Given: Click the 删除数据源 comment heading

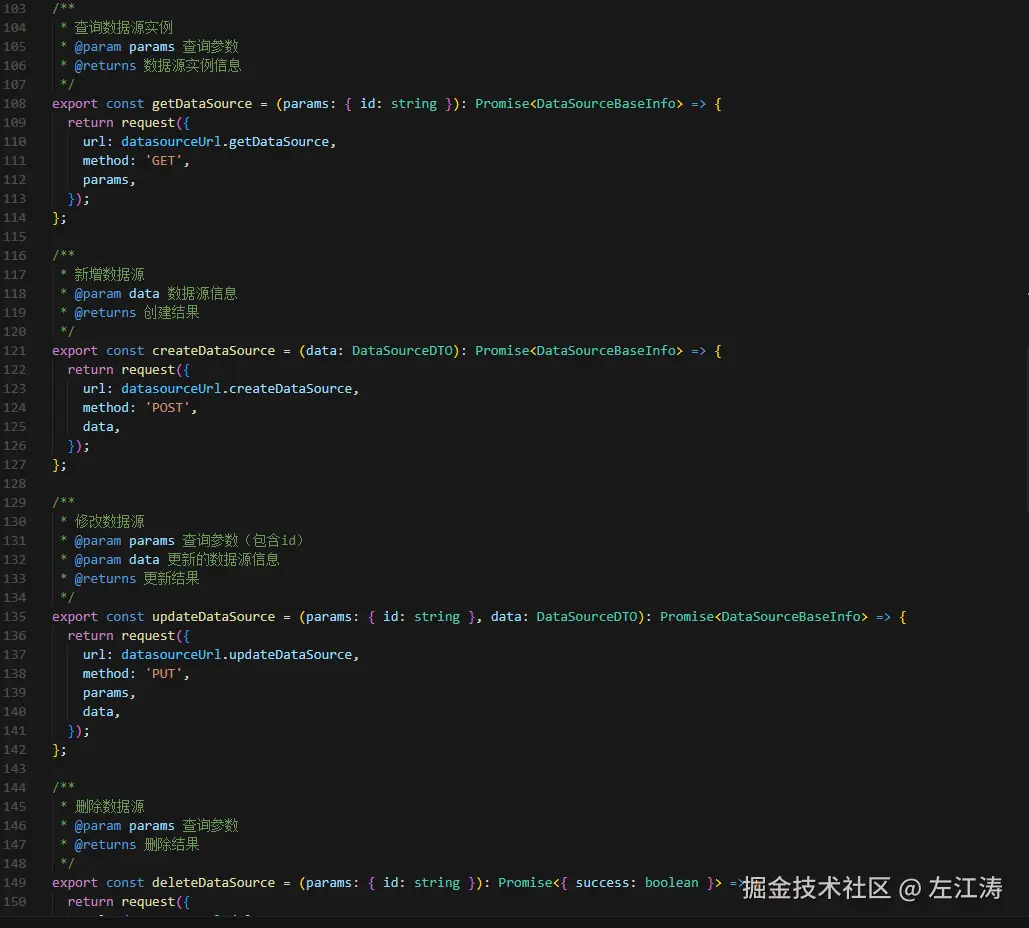Looking at the screenshot, I should 109,806.
